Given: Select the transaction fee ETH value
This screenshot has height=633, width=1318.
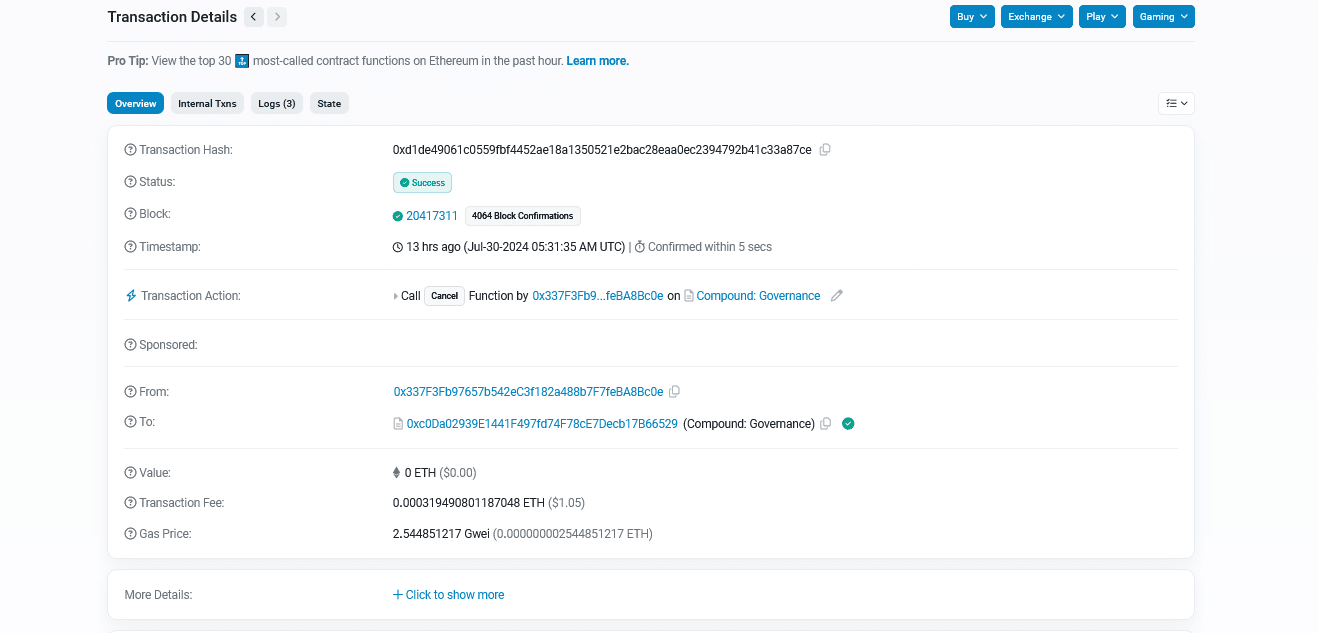Looking at the screenshot, I should pyautogui.click(x=469, y=503).
